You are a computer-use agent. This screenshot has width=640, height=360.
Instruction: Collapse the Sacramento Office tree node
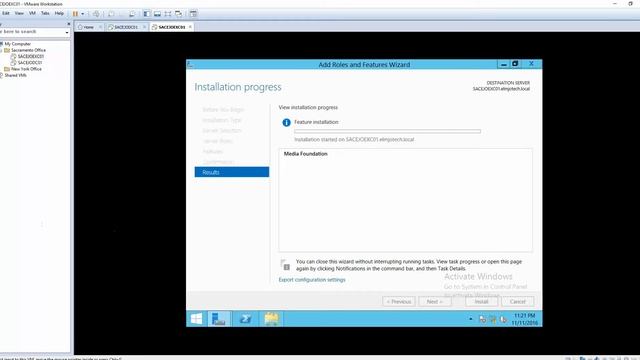point(1,50)
